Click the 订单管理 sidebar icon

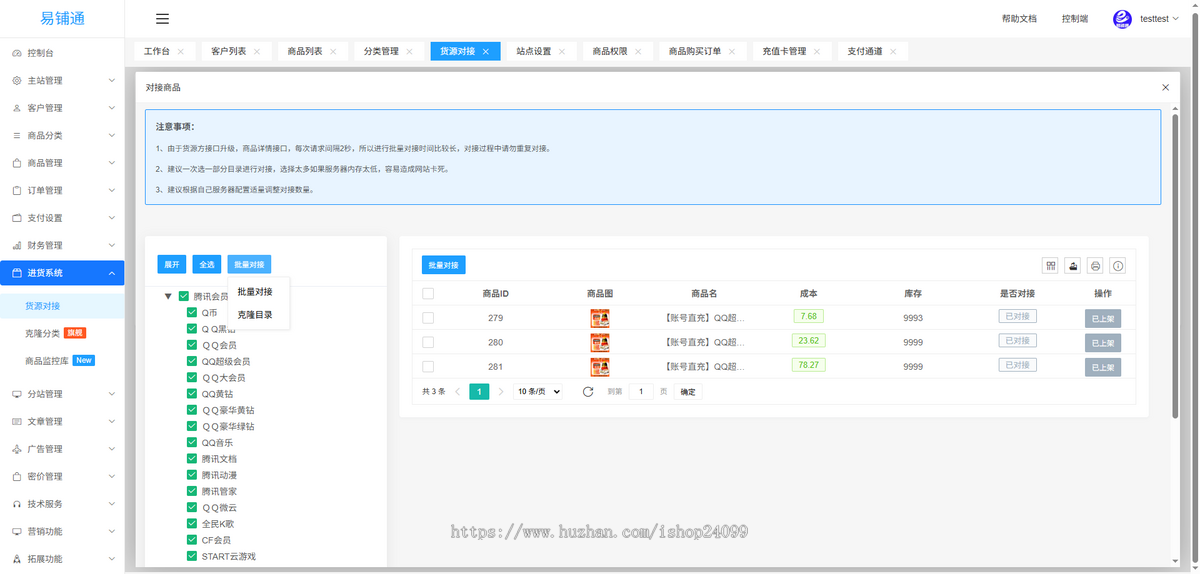point(17,190)
